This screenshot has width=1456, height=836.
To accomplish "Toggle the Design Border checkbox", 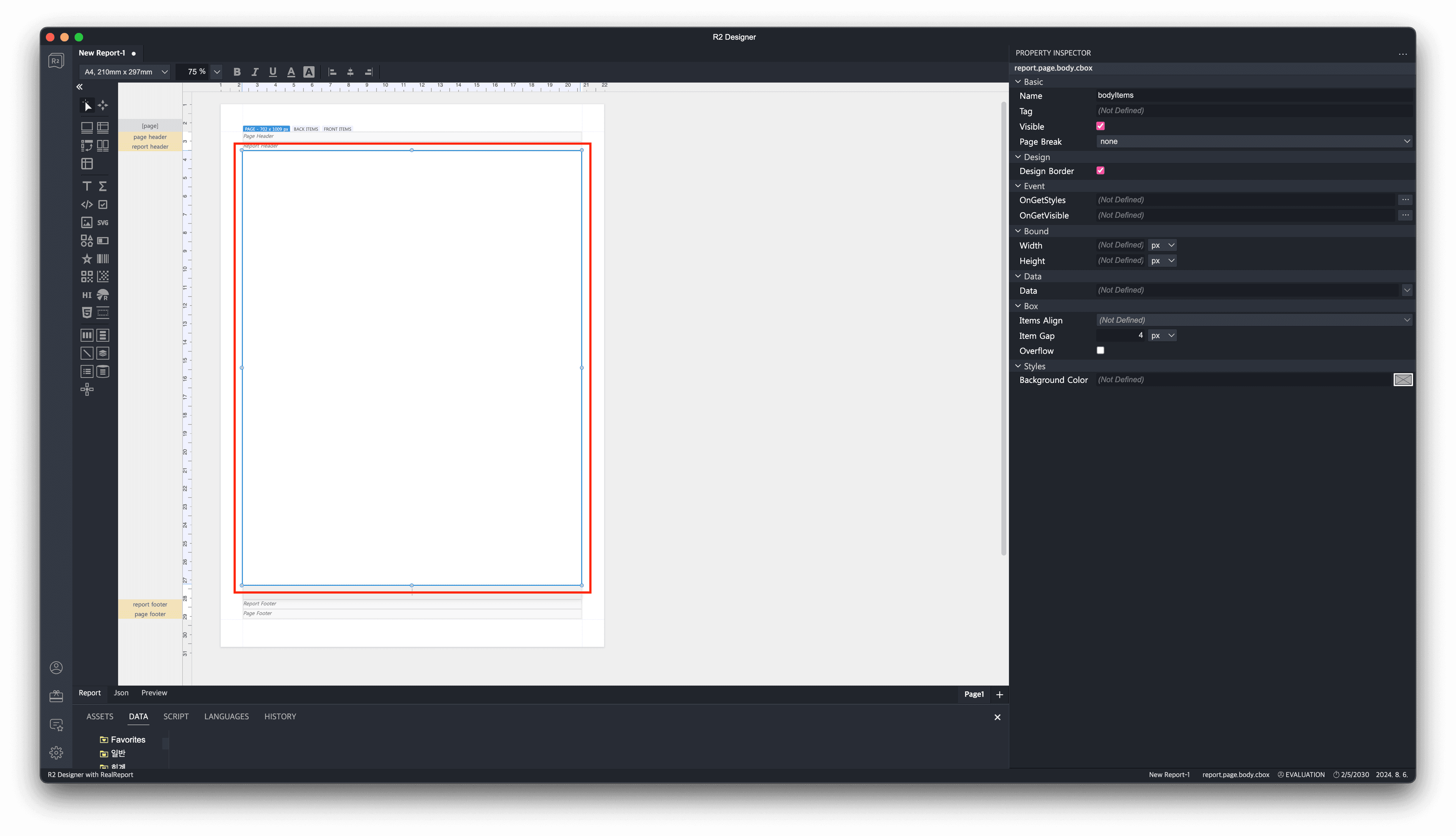I will point(1100,171).
